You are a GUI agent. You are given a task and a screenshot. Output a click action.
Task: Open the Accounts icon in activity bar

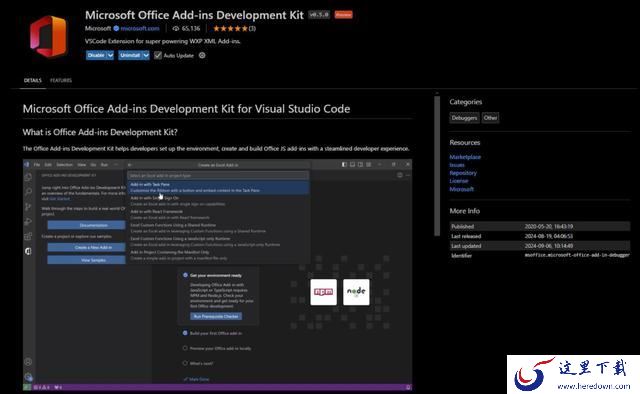(x=28, y=362)
